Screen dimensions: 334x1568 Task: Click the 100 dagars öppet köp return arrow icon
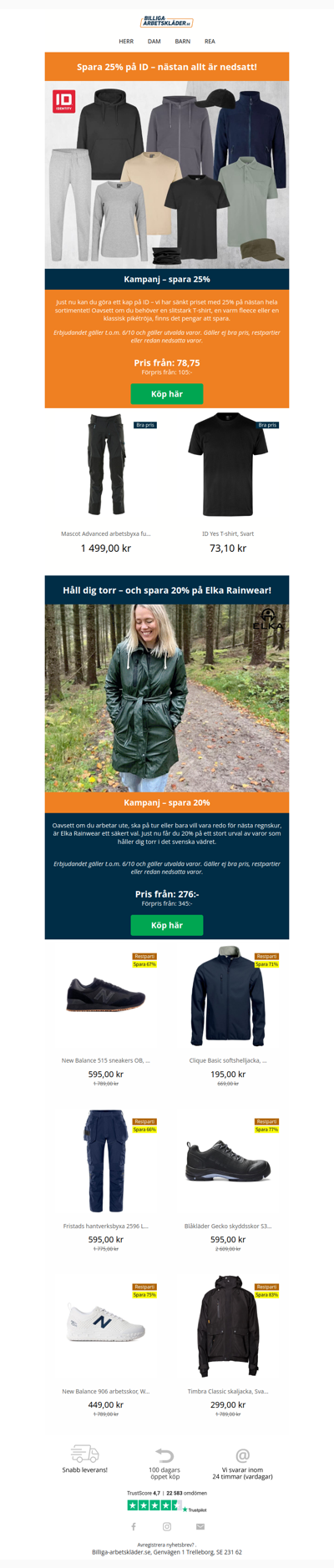point(164,1455)
